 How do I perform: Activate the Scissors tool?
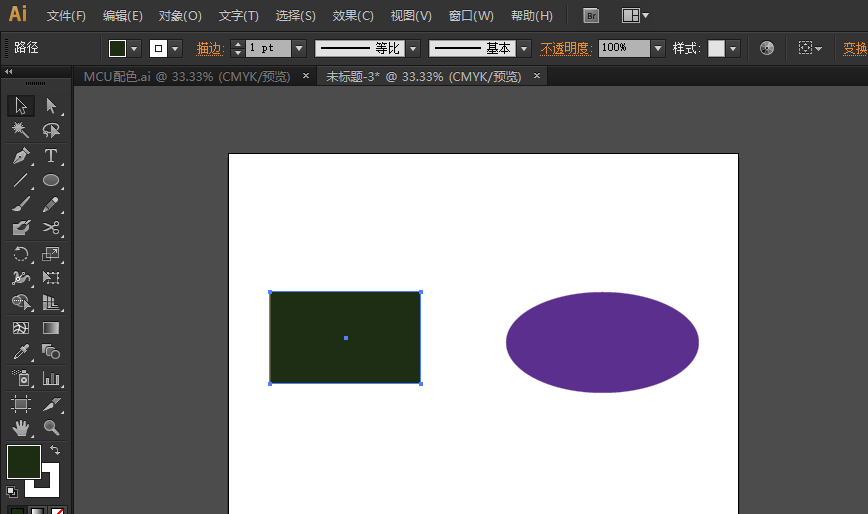coord(51,228)
